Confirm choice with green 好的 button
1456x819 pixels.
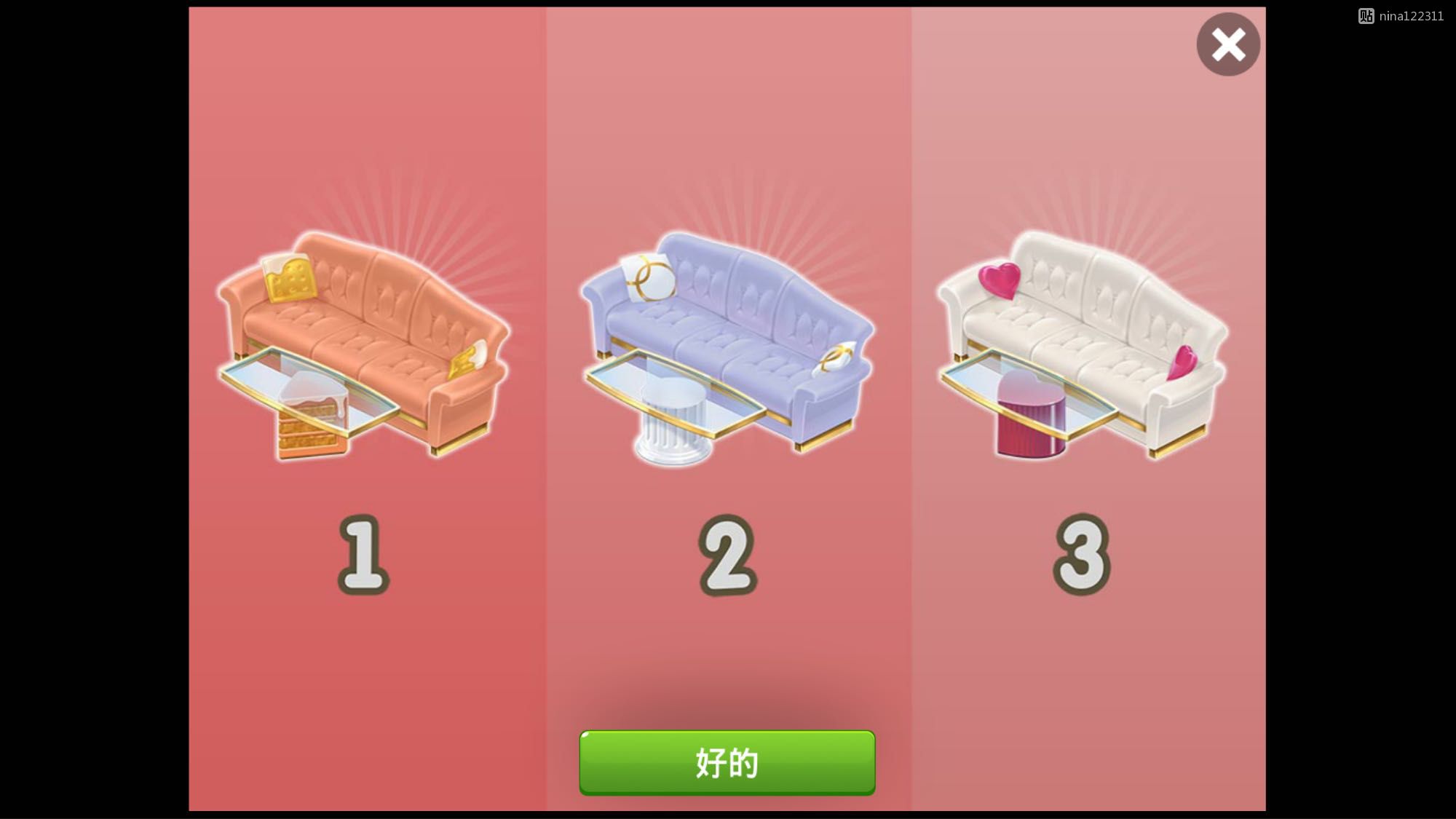click(x=727, y=763)
